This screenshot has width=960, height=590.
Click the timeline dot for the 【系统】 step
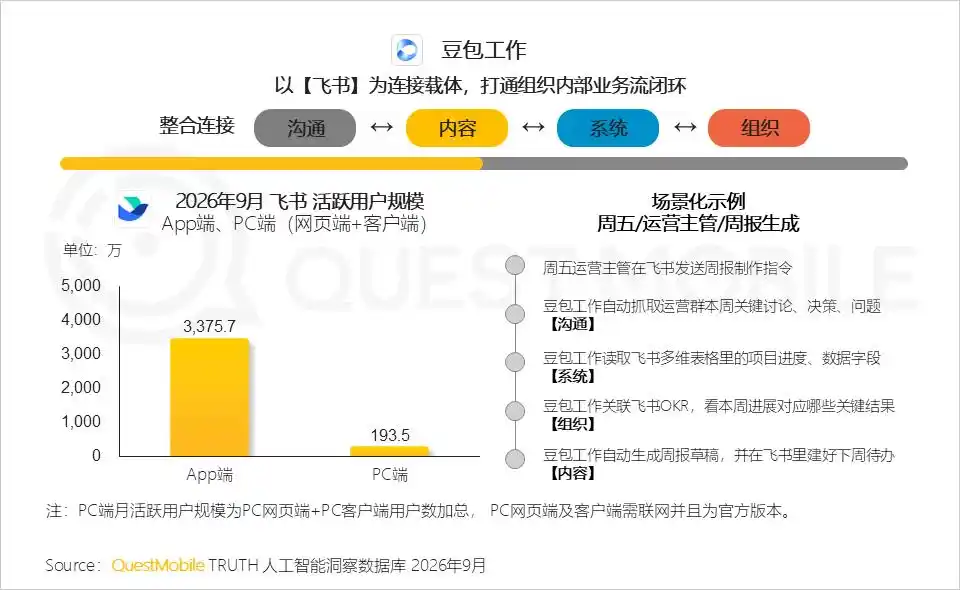[x=515, y=362]
